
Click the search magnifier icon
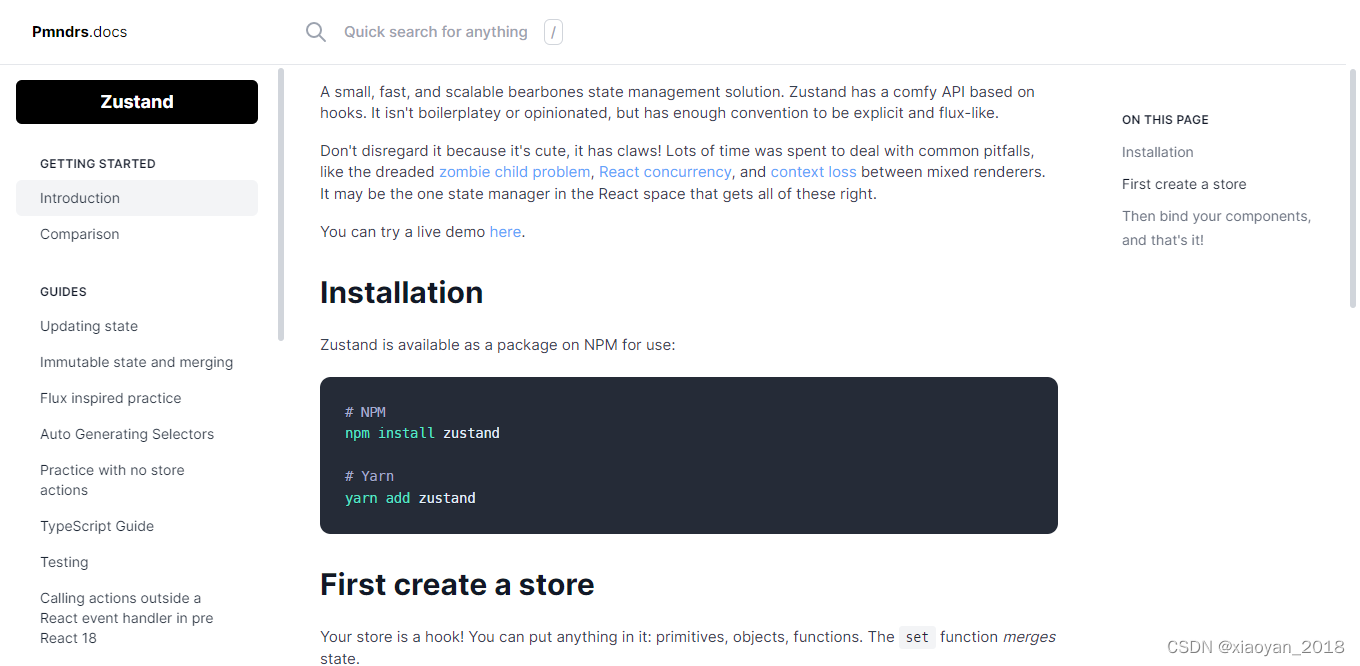tap(316, 32)
